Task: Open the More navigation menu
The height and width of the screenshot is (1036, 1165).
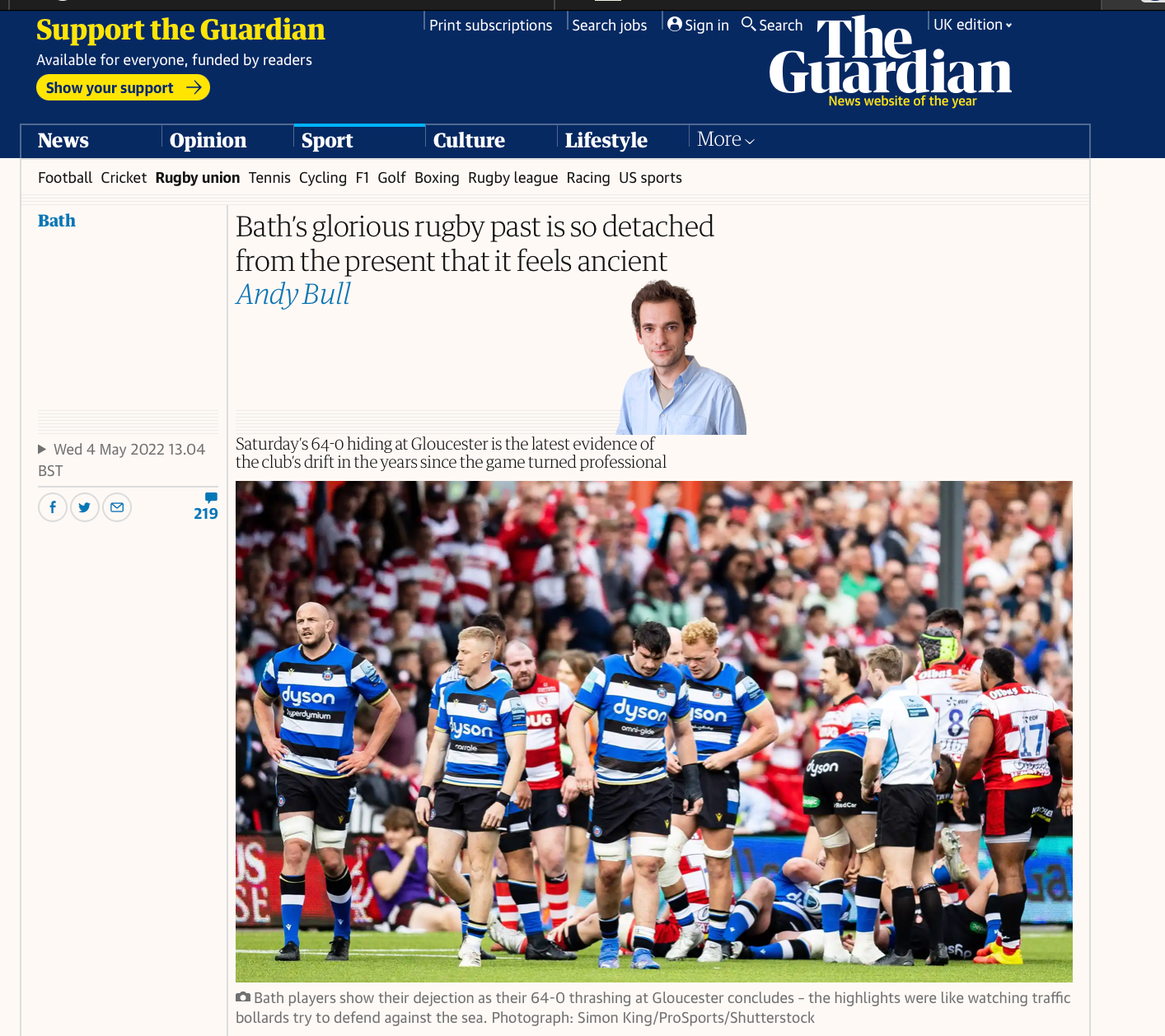Action: [726, 139]
